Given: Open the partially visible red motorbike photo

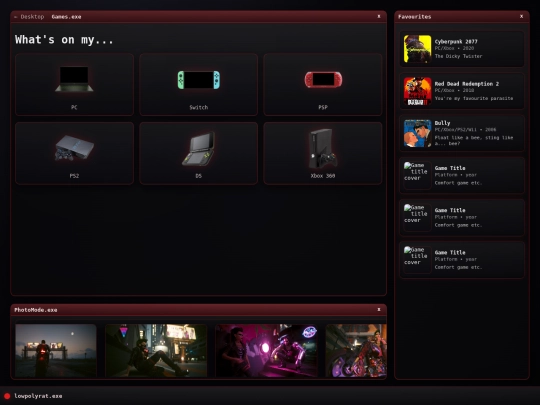Looking at the screenshot, I should 356,350.
